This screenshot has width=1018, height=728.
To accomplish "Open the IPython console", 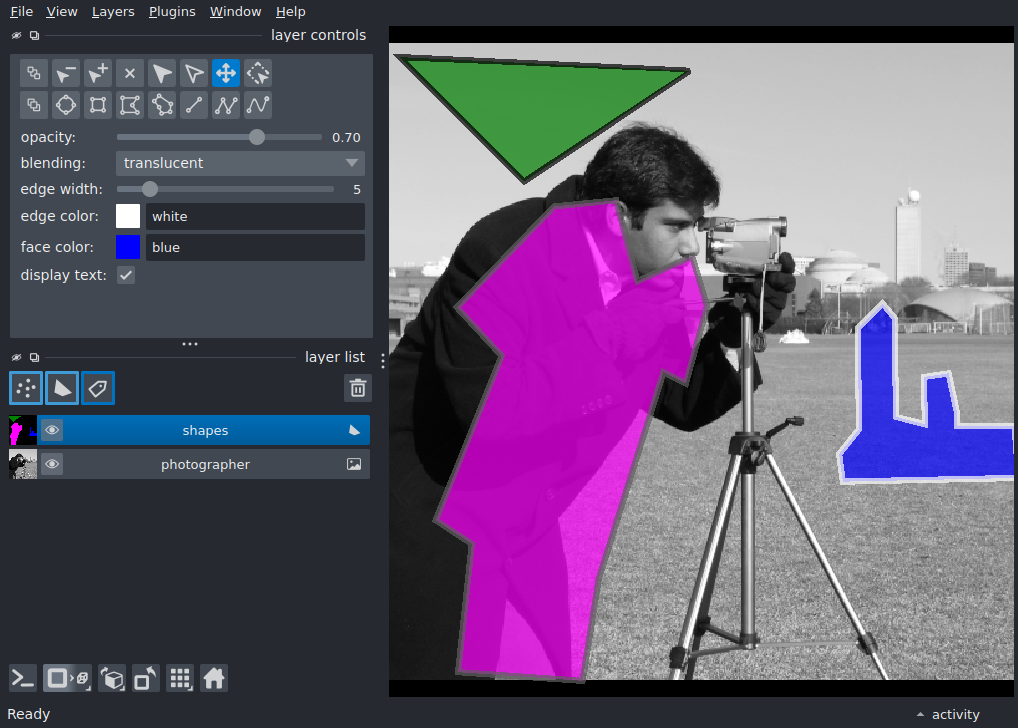I will [23, 679].
